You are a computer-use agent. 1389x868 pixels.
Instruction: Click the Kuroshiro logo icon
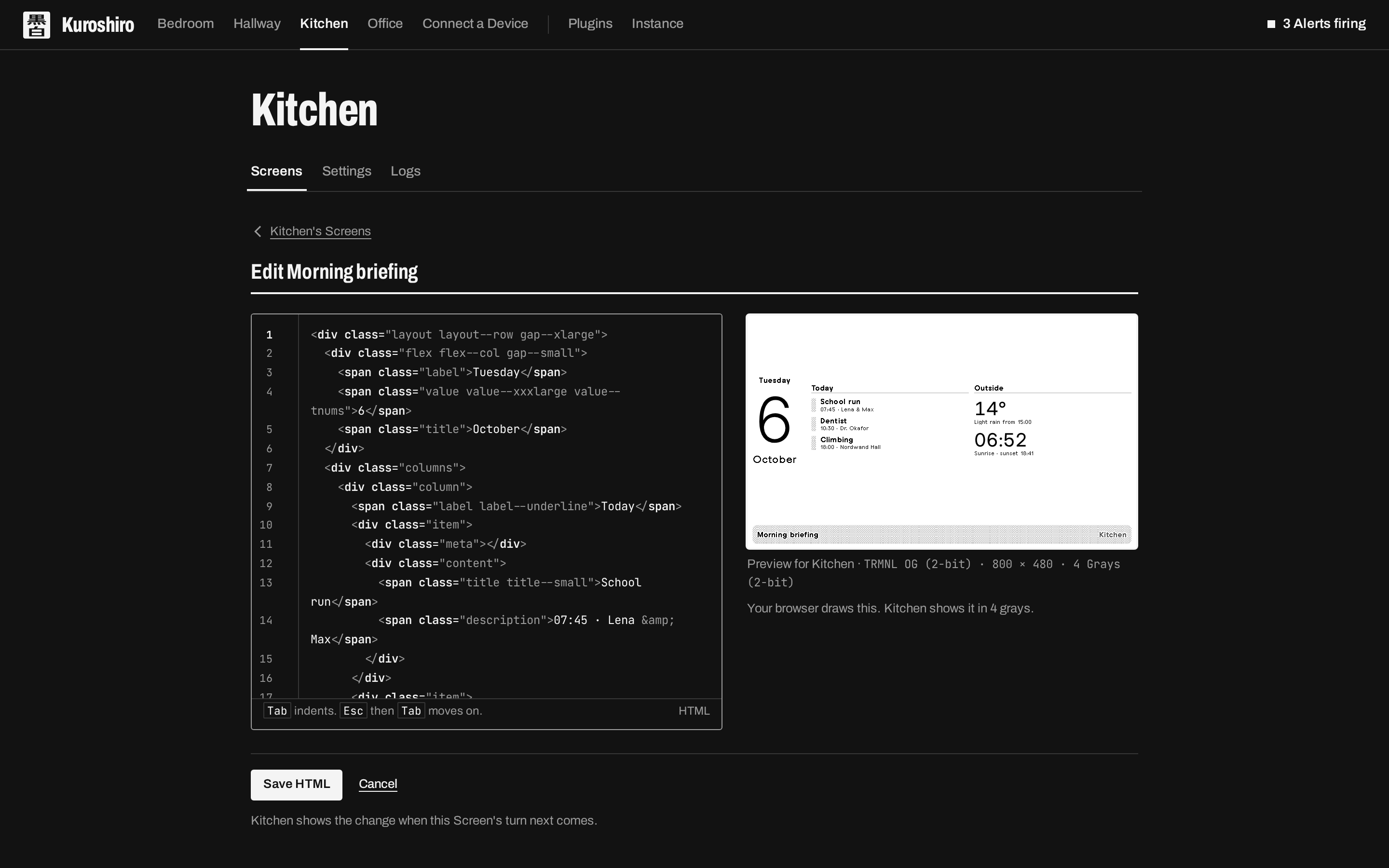pos(36,25)
